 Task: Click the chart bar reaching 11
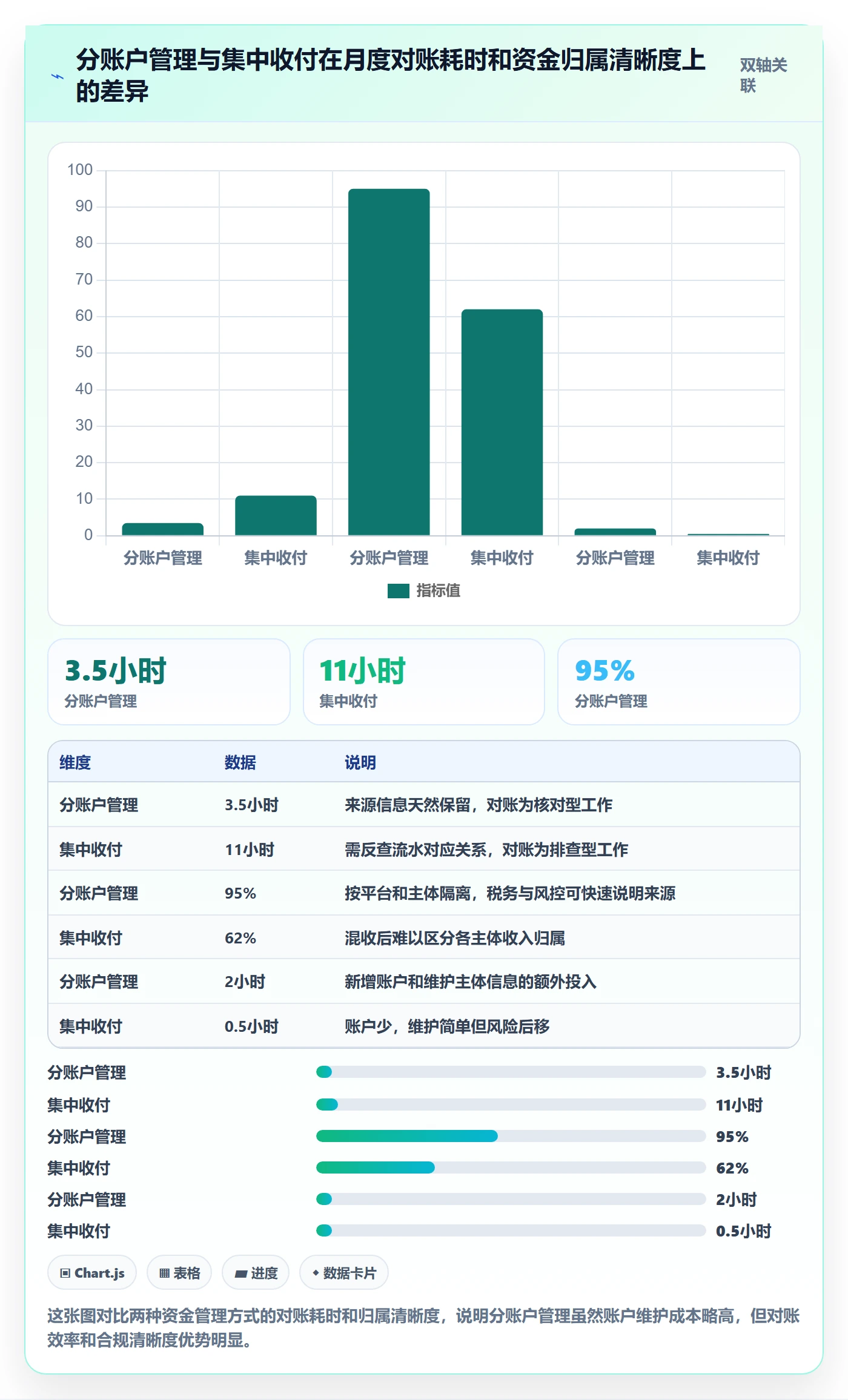[276, 515]
